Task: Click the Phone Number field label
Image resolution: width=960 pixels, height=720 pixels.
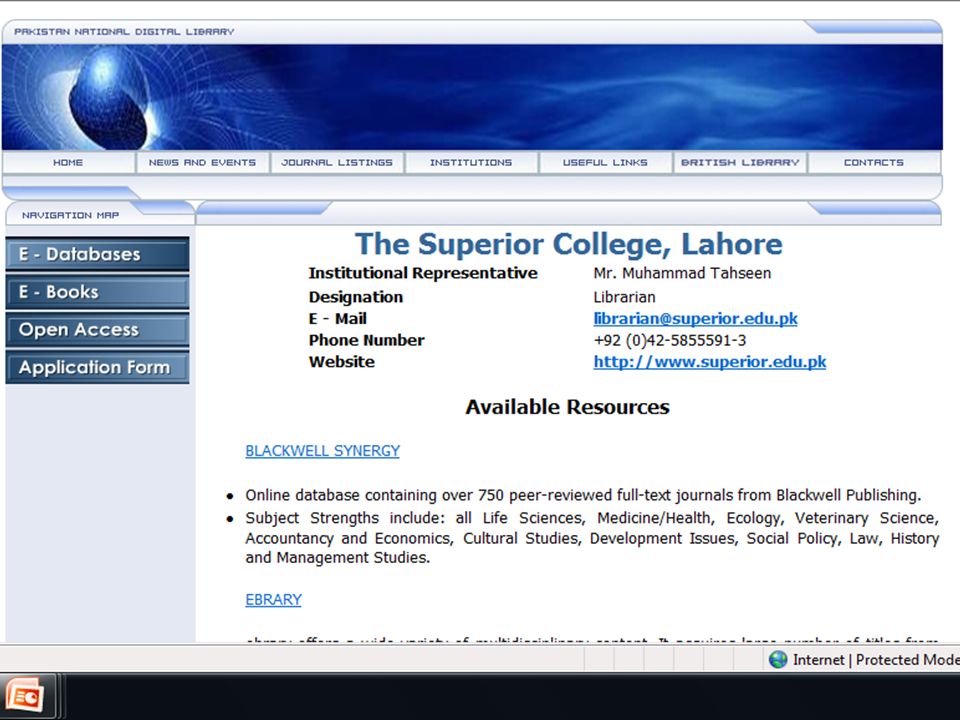Action: coord(366,340)
